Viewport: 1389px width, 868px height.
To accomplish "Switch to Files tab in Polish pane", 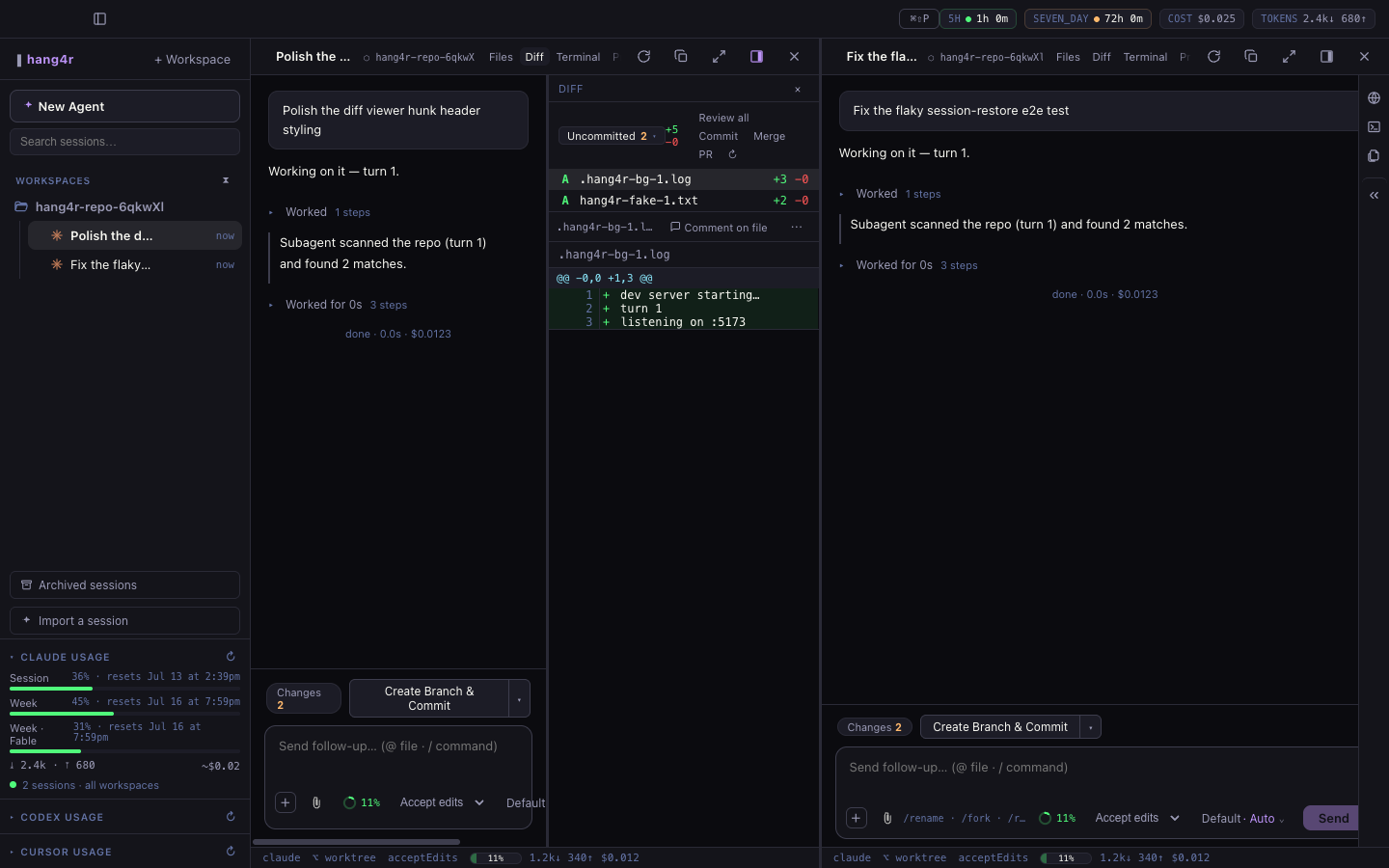I will 501,57.
